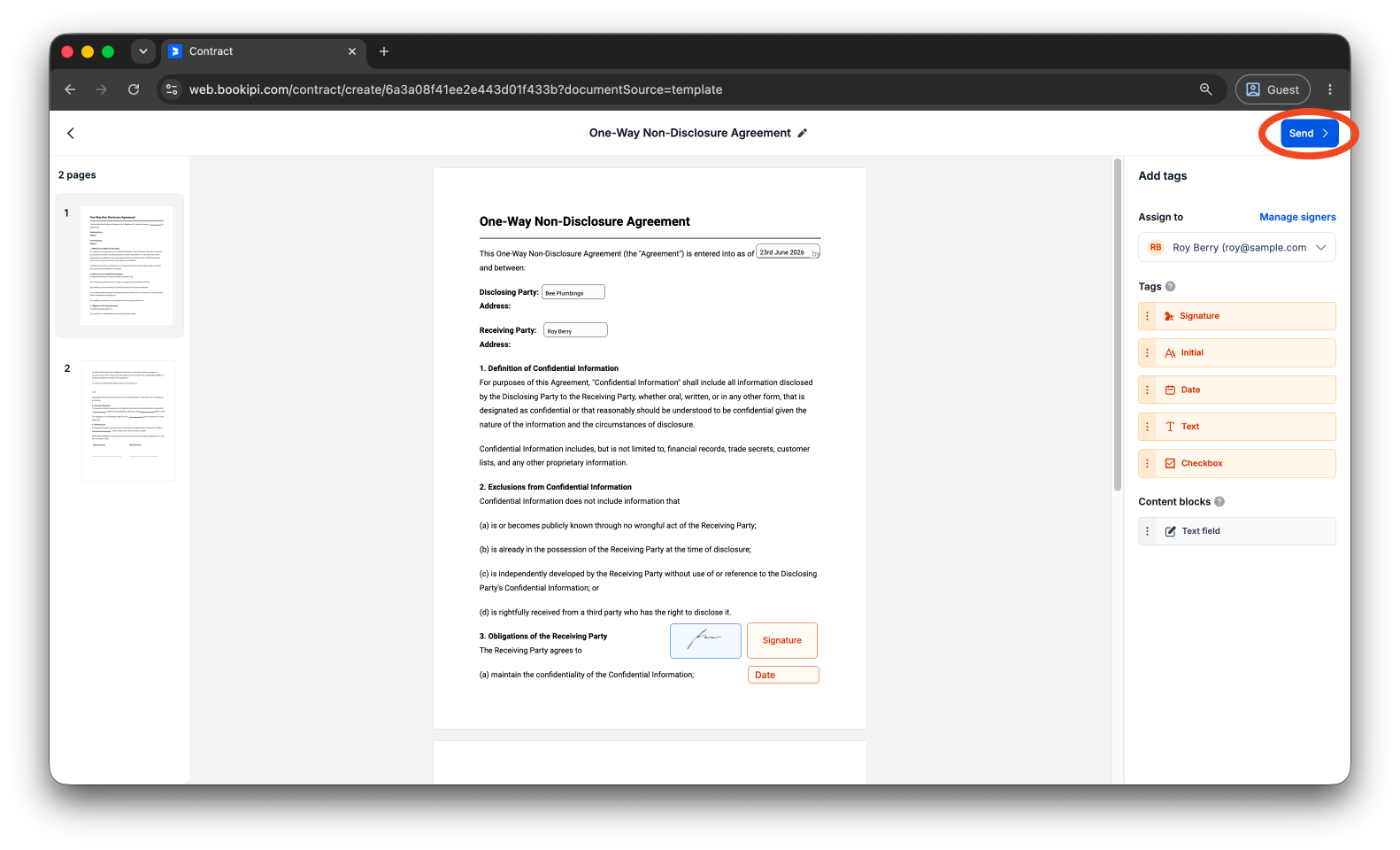Open the tab search dropdown arrow

pos(143,51)
